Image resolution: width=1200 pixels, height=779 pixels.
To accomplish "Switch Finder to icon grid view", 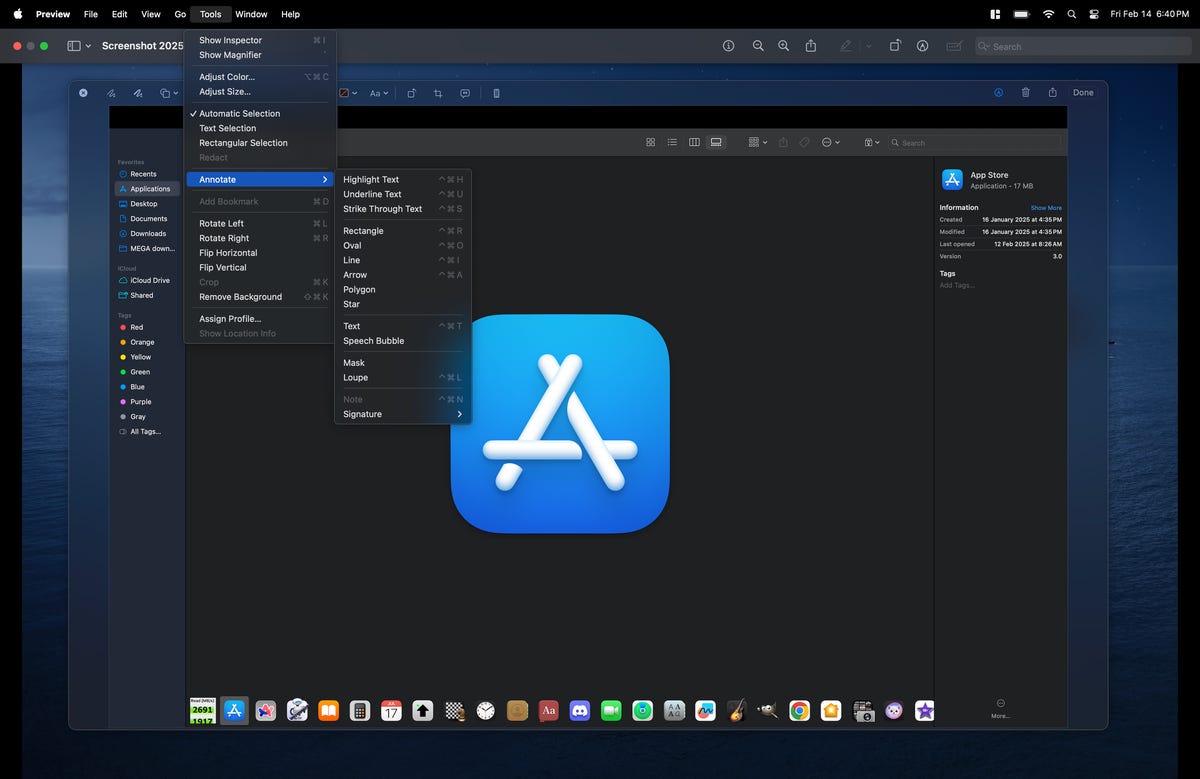I will click(650, 142).
